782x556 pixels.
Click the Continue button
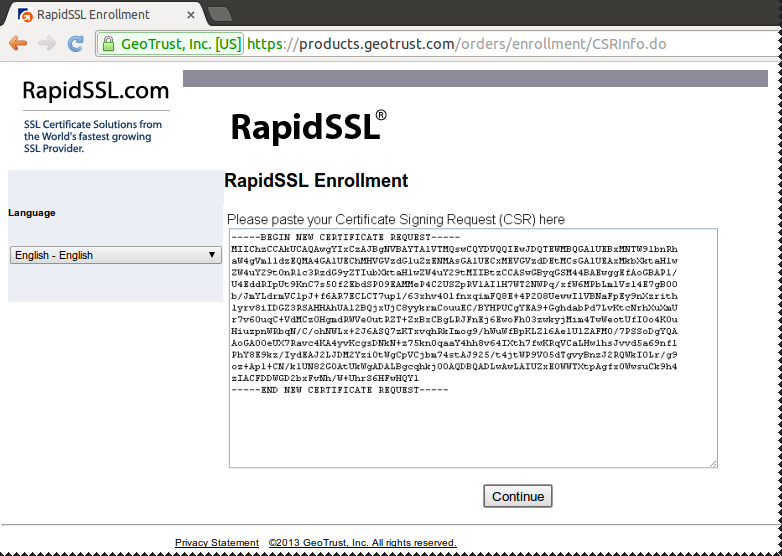pyautogui.click(x=518, y=496)
